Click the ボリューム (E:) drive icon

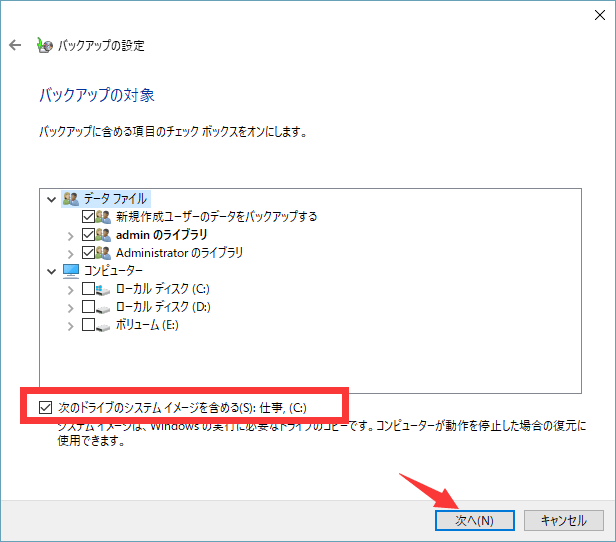tap(105, 325)
